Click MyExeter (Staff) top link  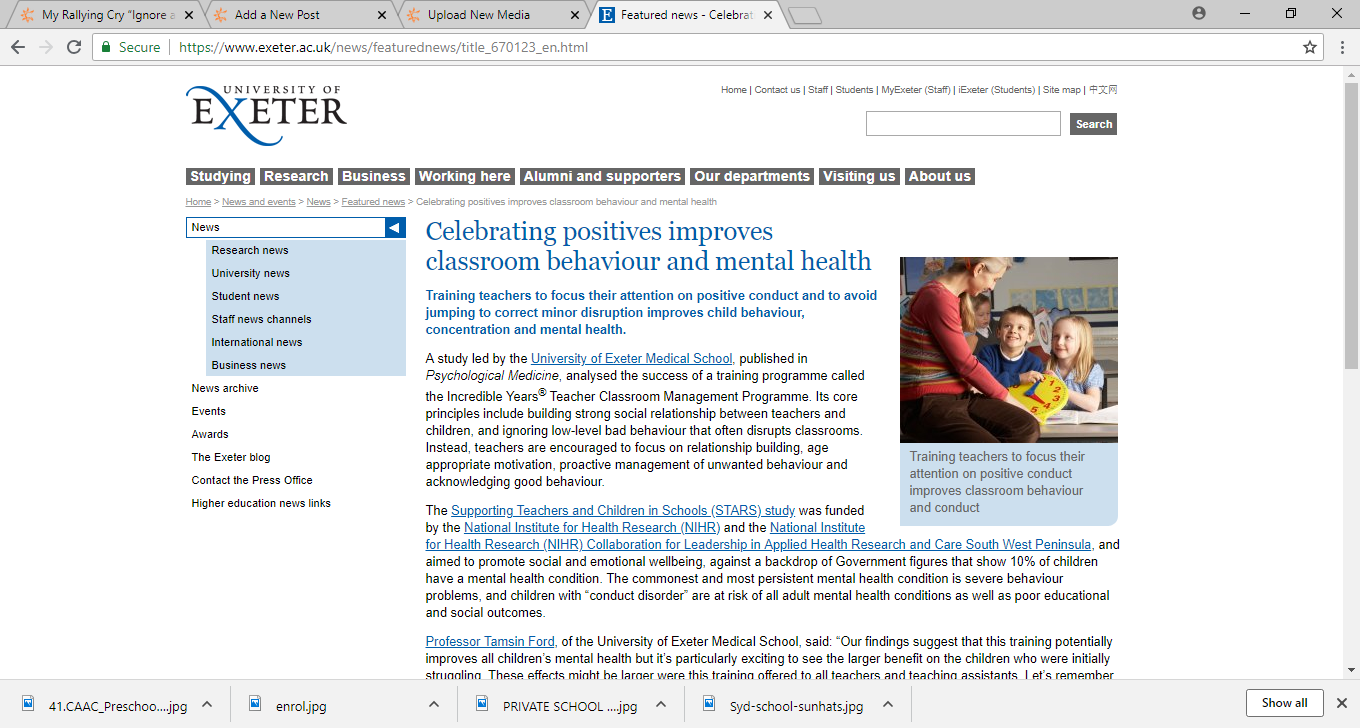[916, 90]
